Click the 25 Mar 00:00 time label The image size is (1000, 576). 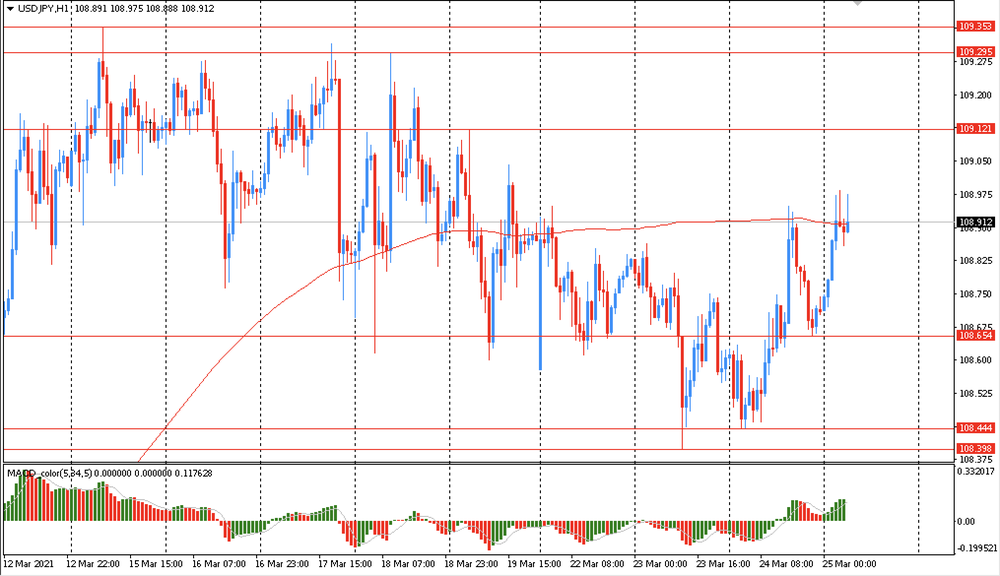(849, 564)
